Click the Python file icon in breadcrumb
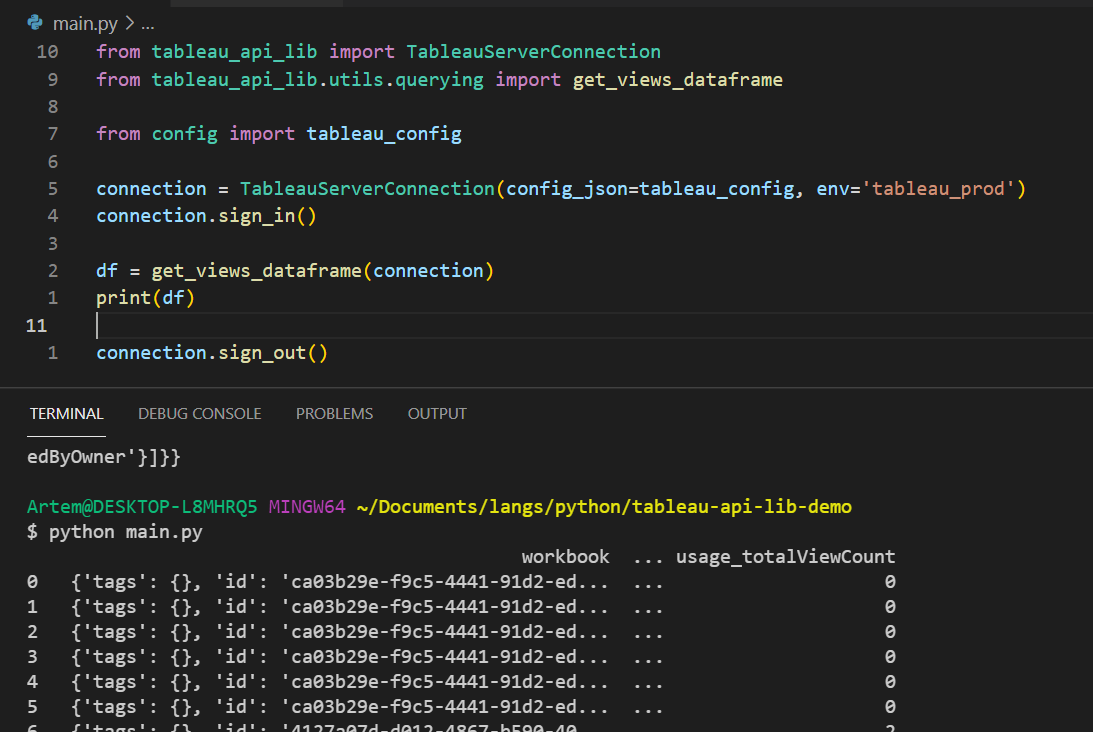This screenshot has height=732, width=1093. point(35,23)
